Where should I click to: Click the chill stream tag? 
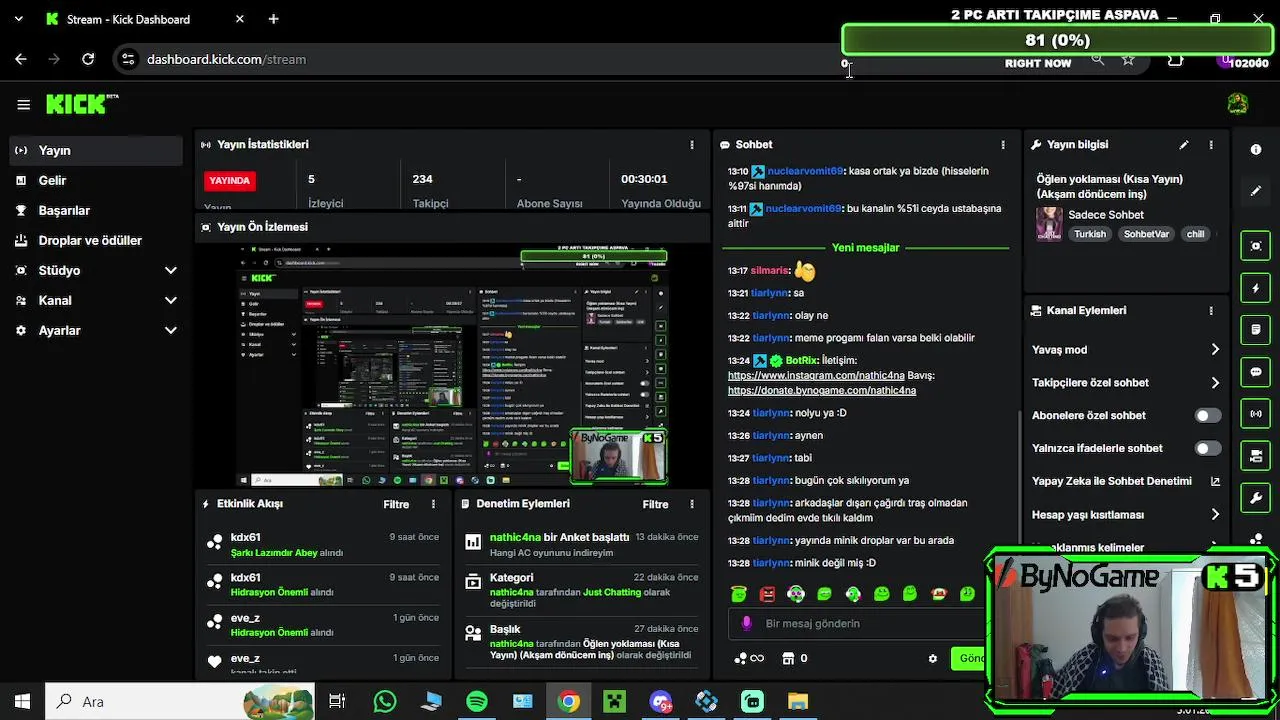pyautogui.click(x=1195, y=234)
